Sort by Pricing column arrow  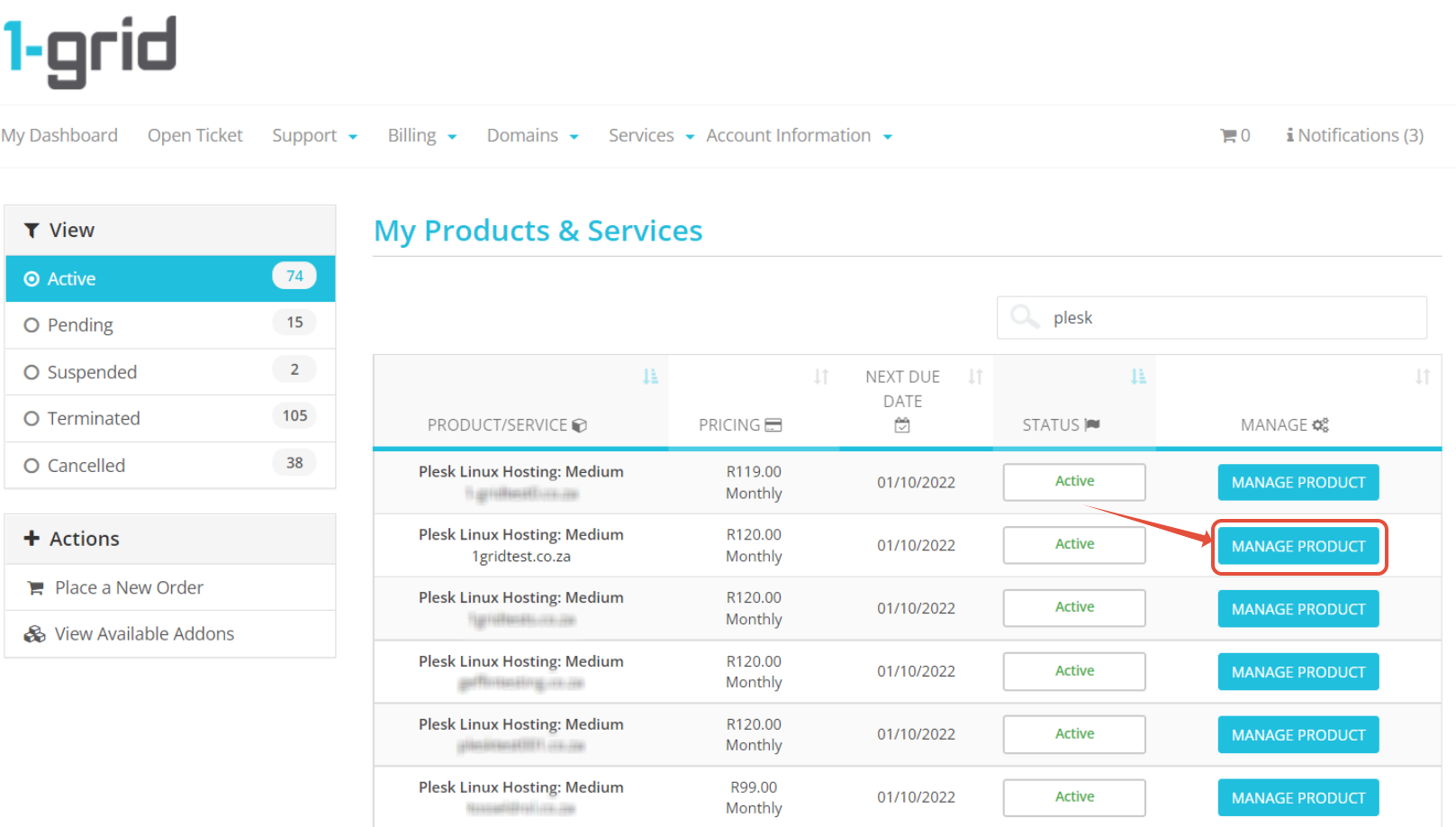[x=821, y=377]
